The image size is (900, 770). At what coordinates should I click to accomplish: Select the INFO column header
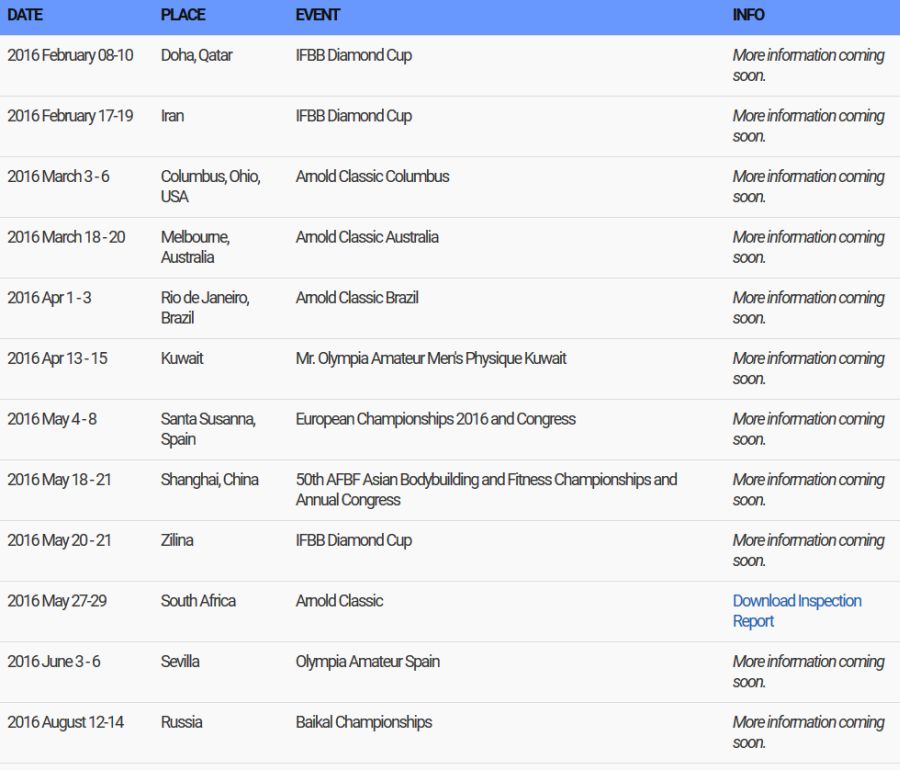point(748,15)
